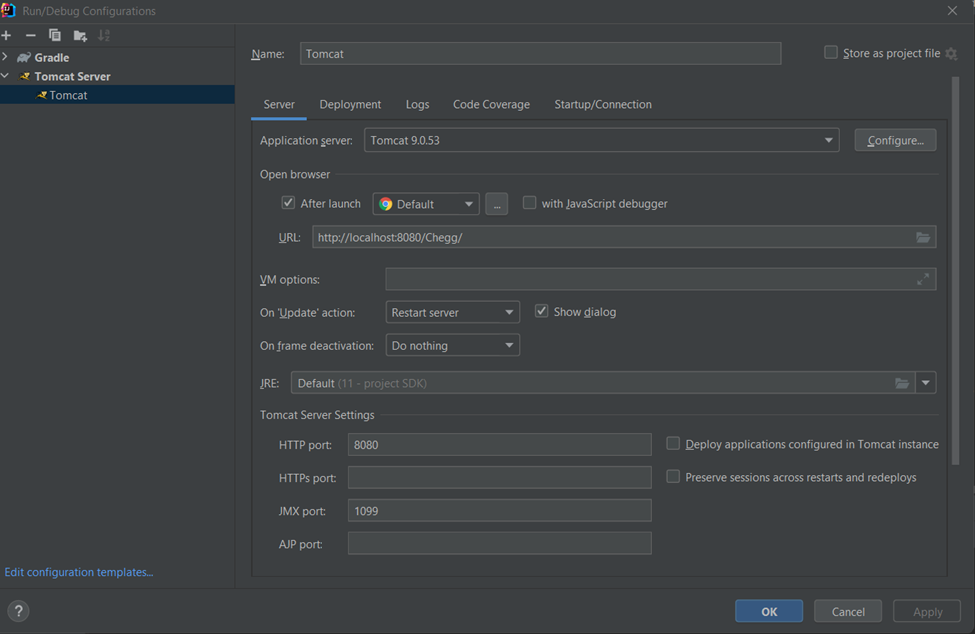Switch to the Server tab
The width and height of the screenshot is (975, 634).
[279, 104]
